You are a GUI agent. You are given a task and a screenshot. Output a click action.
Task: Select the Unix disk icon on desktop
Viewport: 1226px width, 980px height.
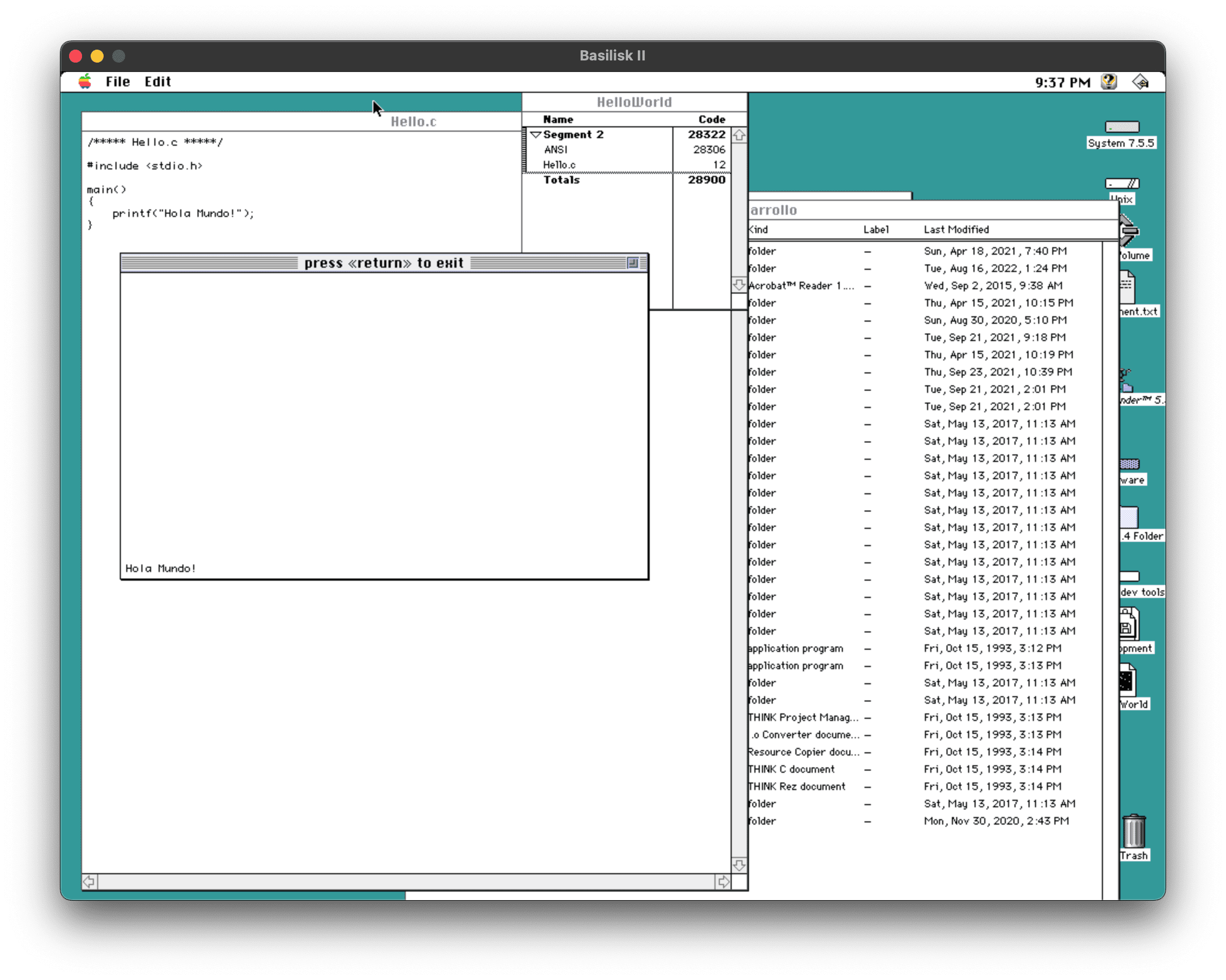pyautogui.click(x=1121, y=183)
